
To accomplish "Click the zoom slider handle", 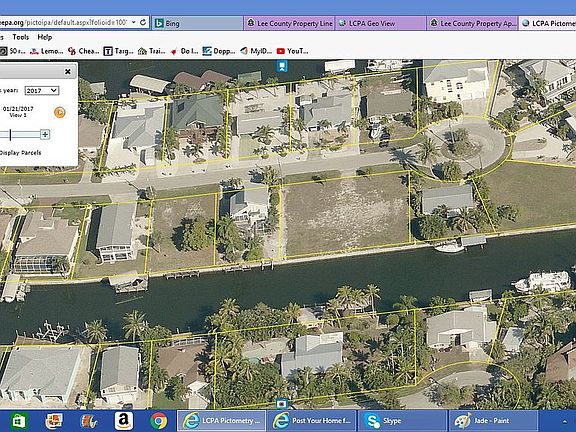I will pos(10,134).
